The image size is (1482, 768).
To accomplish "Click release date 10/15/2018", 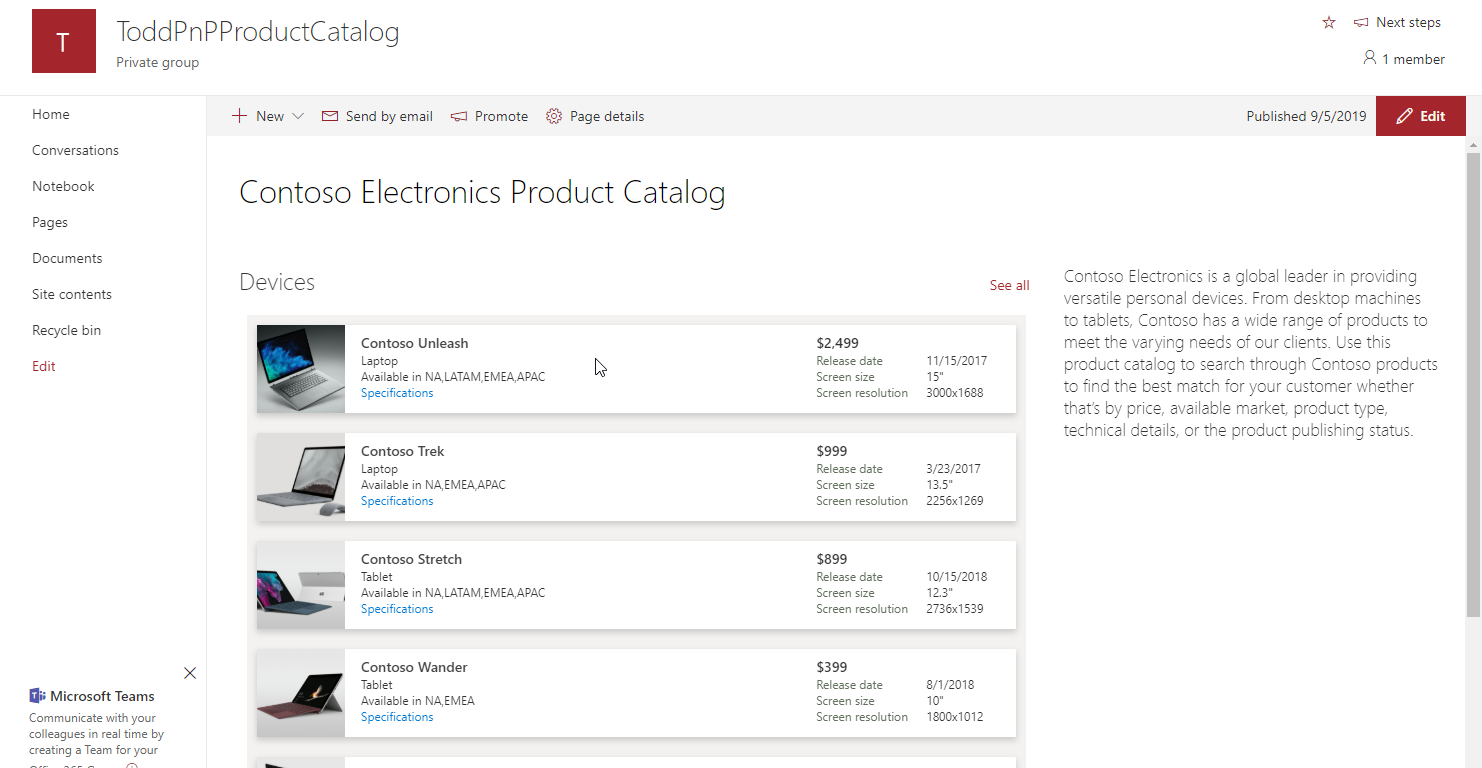I will pos(957,577).
